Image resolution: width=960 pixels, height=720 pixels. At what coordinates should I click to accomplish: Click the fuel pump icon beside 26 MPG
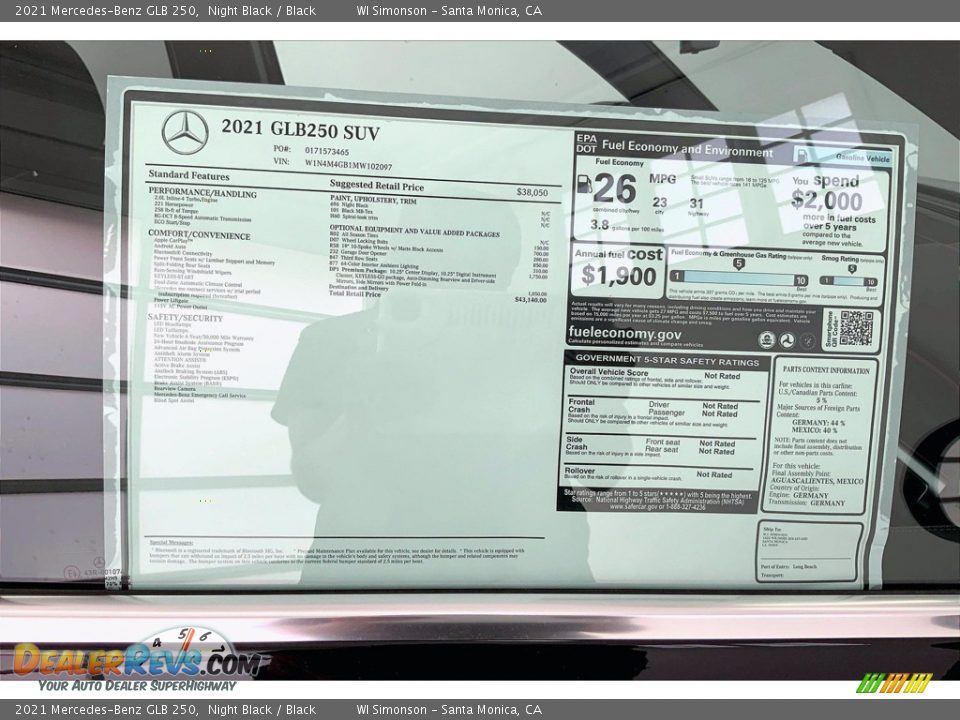(585, 184)
